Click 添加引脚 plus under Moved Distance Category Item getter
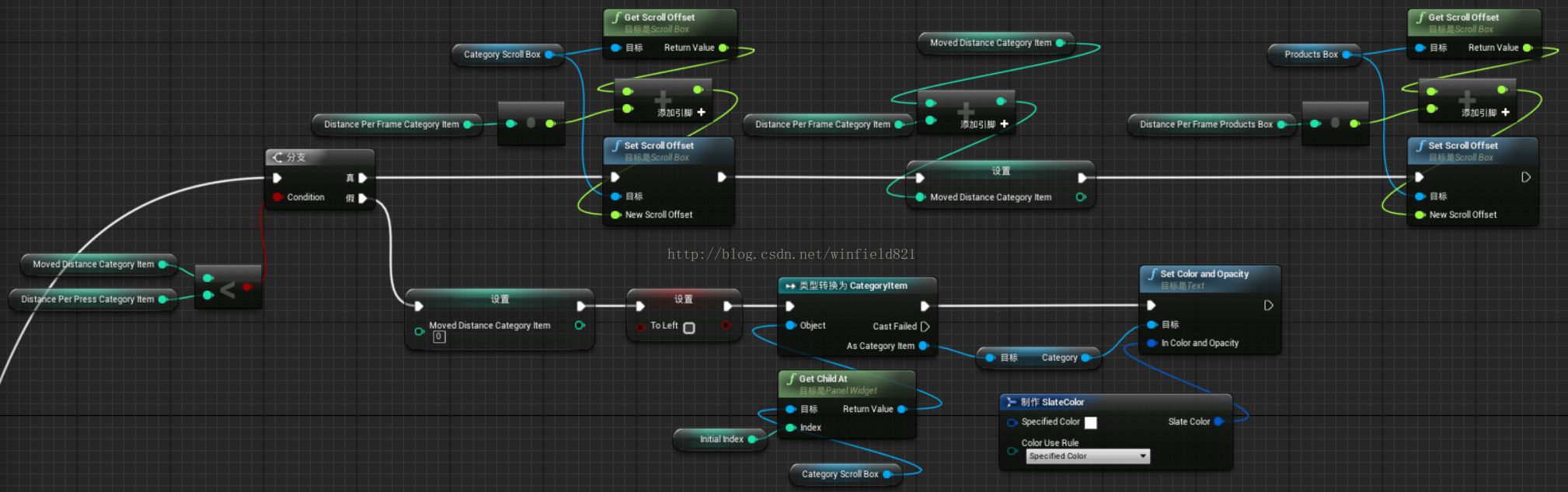Image resolution: width=1568 pixels, height=492 pixels. click(1005, 124)
